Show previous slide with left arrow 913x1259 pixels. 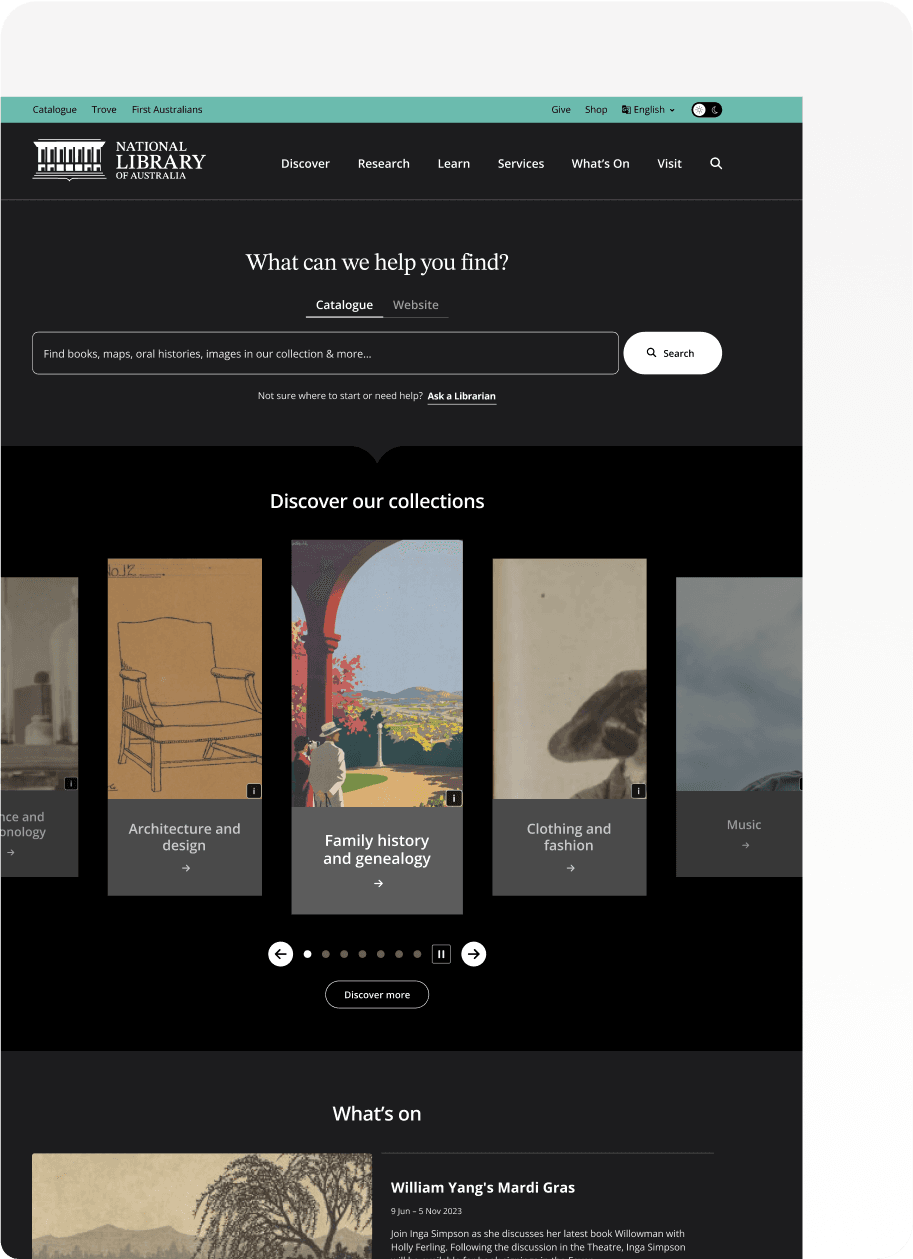click(x=280, y=954)
